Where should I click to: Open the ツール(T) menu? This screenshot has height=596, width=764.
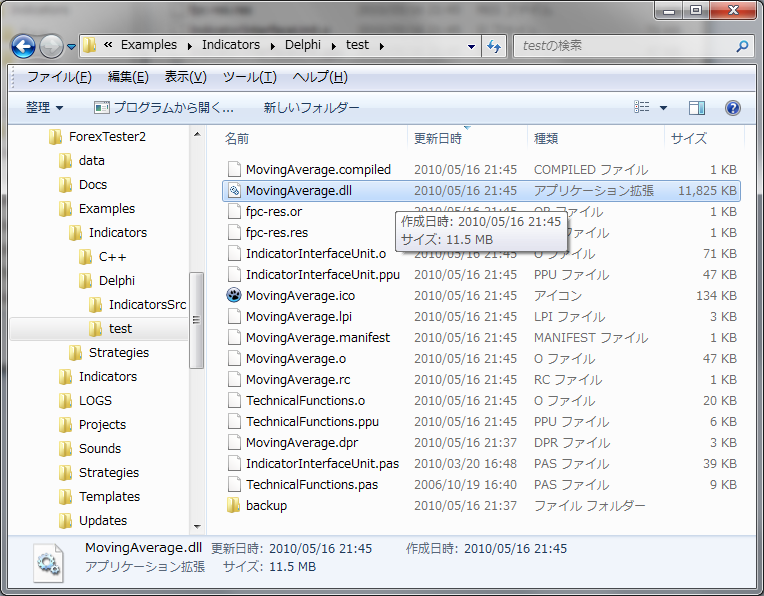[x=249, y=77]
